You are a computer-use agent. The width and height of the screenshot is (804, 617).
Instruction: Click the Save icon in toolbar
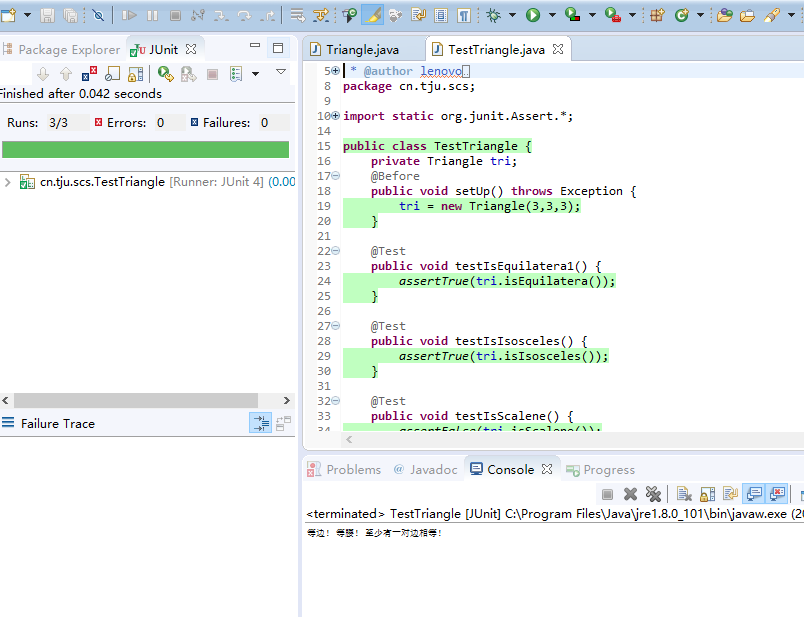(47, 15)
